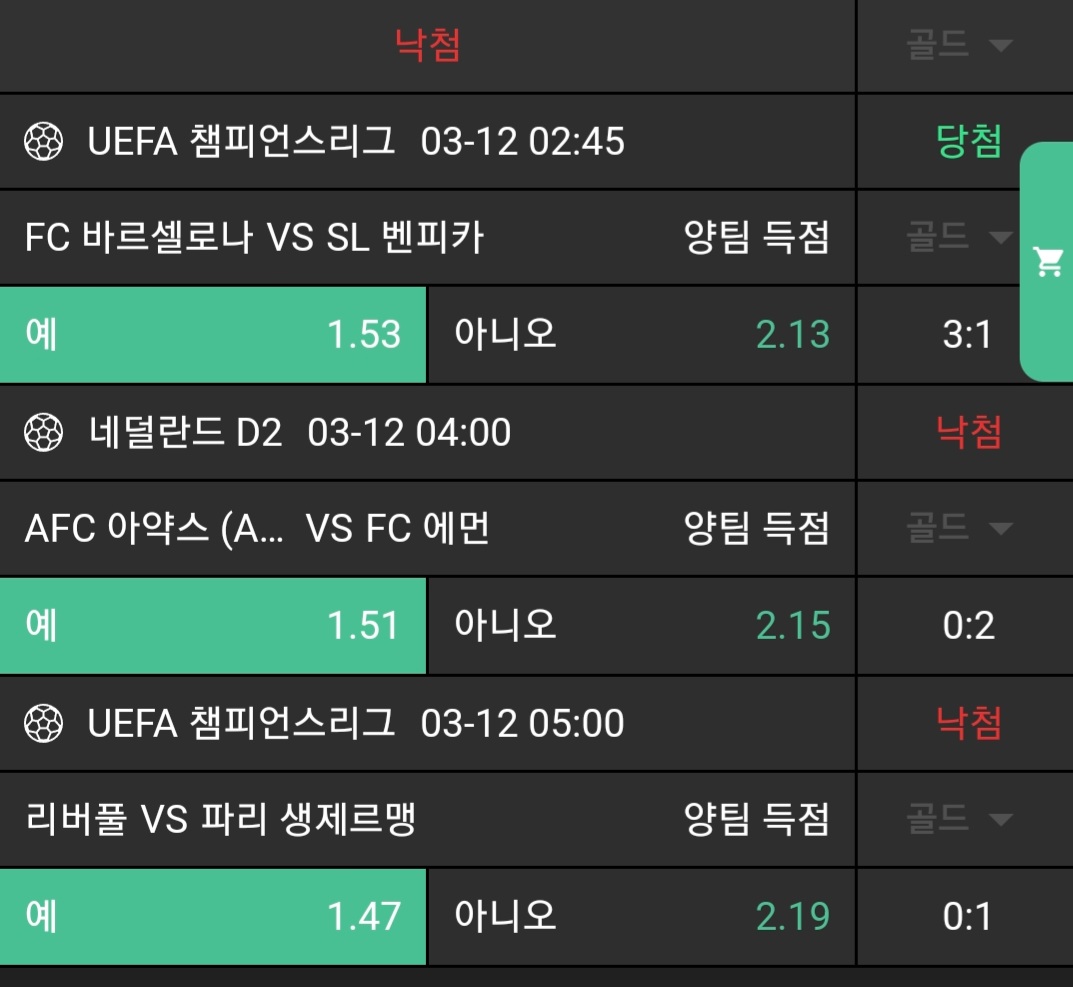This screenshot has width=1073, height=987.
Task: Click soccer ball icon beside 03-12 02:45 match
Action: [x=44, y=142]
